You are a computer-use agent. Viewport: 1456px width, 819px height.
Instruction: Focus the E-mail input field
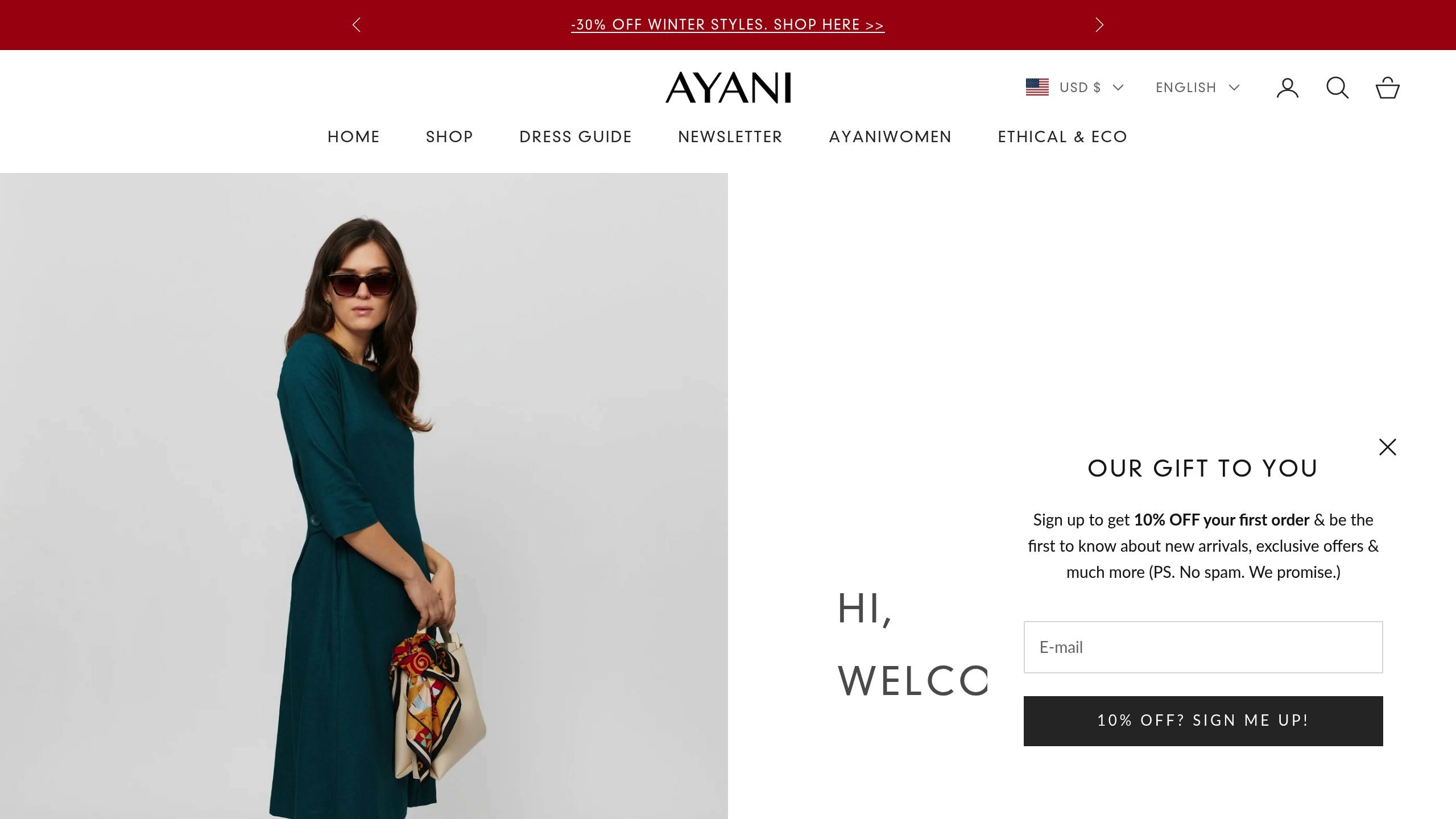tap(1203, 647)
